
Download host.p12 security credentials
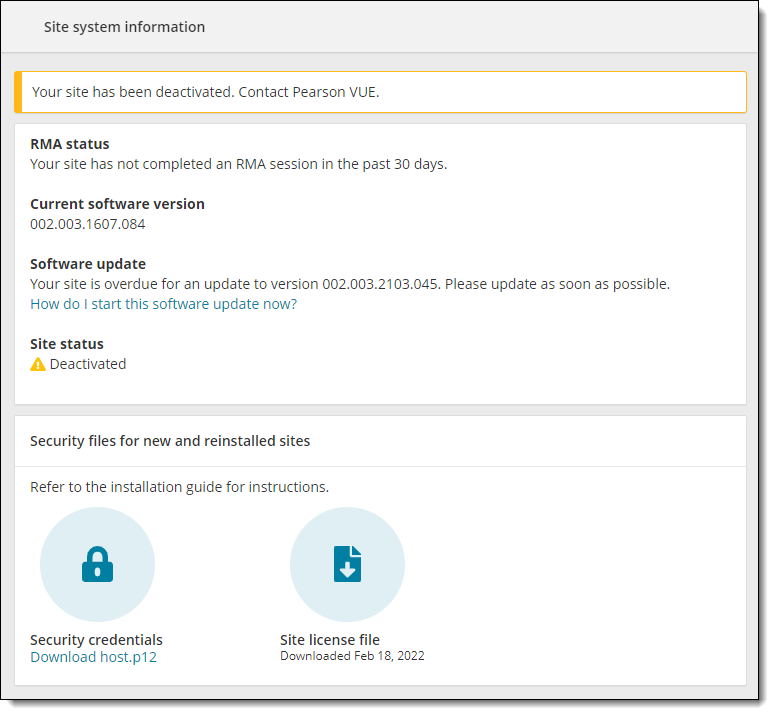coord(93,657)
